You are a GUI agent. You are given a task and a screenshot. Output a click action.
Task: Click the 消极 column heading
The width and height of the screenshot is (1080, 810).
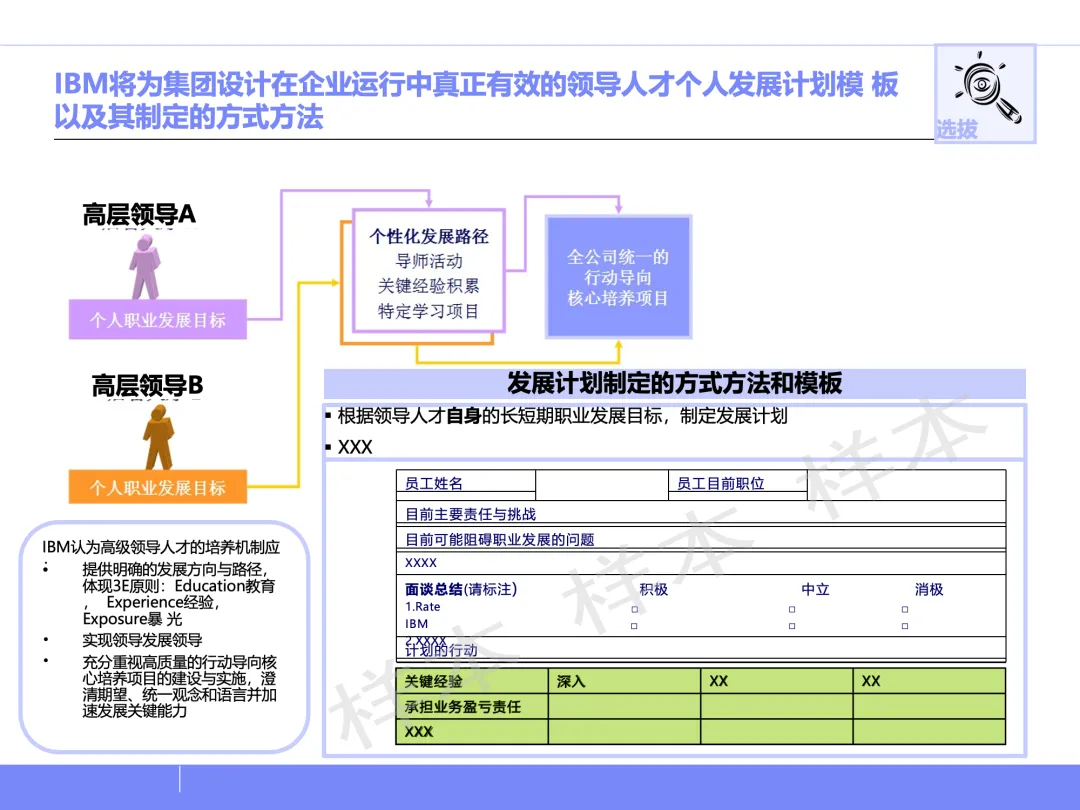pos(928,589)
